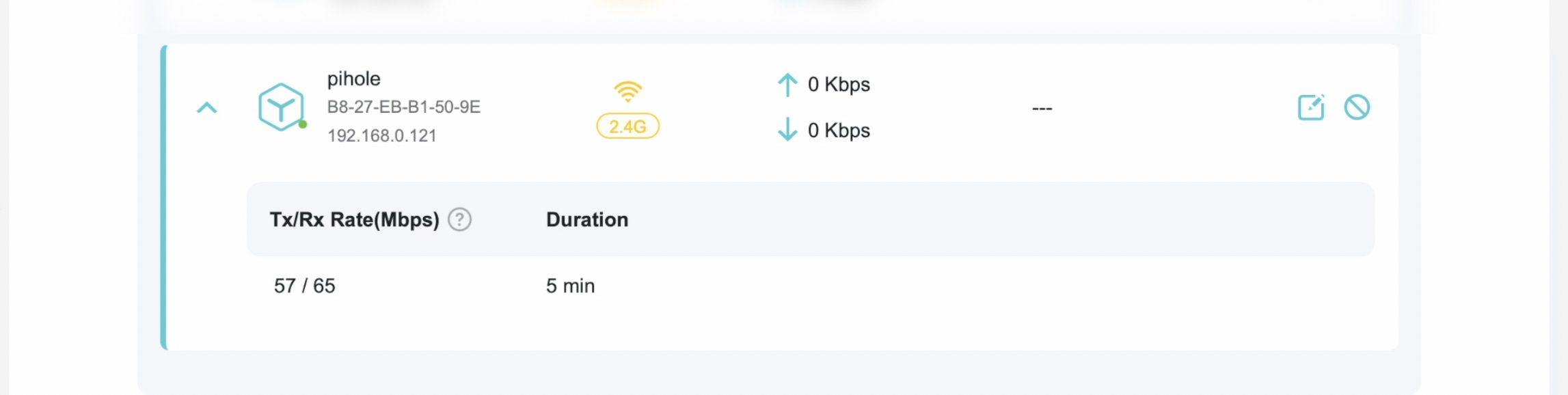Click the pihole cube device icon
1568x395 pixels.
[280, 107]
